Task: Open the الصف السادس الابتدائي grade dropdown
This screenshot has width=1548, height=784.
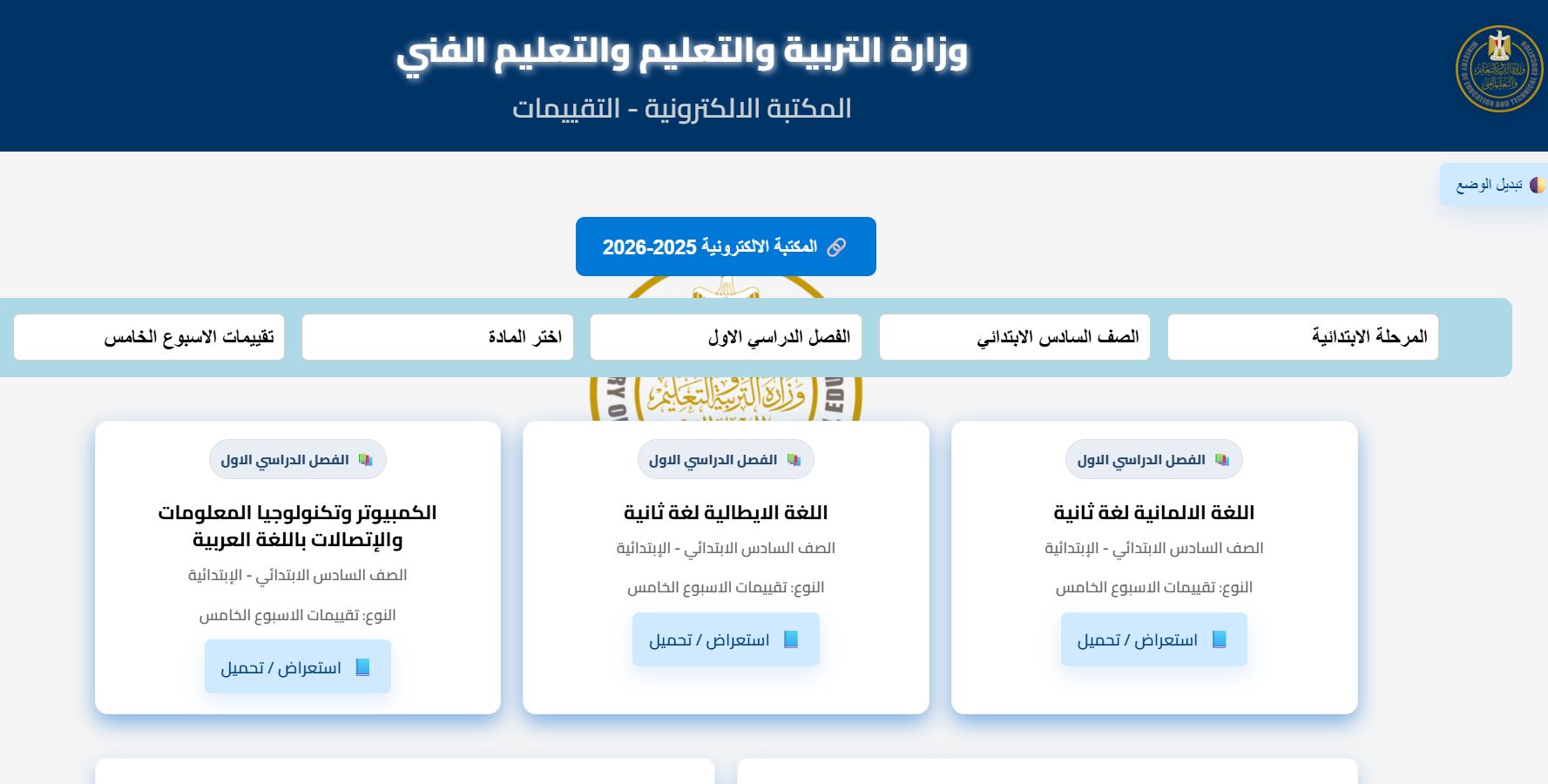Action: pyautogui.click(x=1014, y=337)
